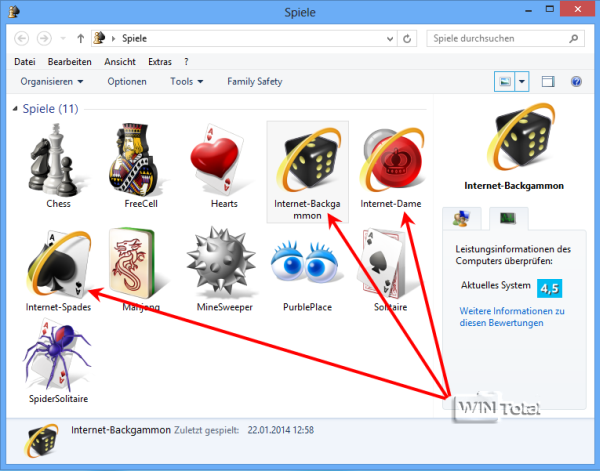This screenshot has width=600, height=471.
Task: Click Aktuelles System label
Action: pos(496,285)
